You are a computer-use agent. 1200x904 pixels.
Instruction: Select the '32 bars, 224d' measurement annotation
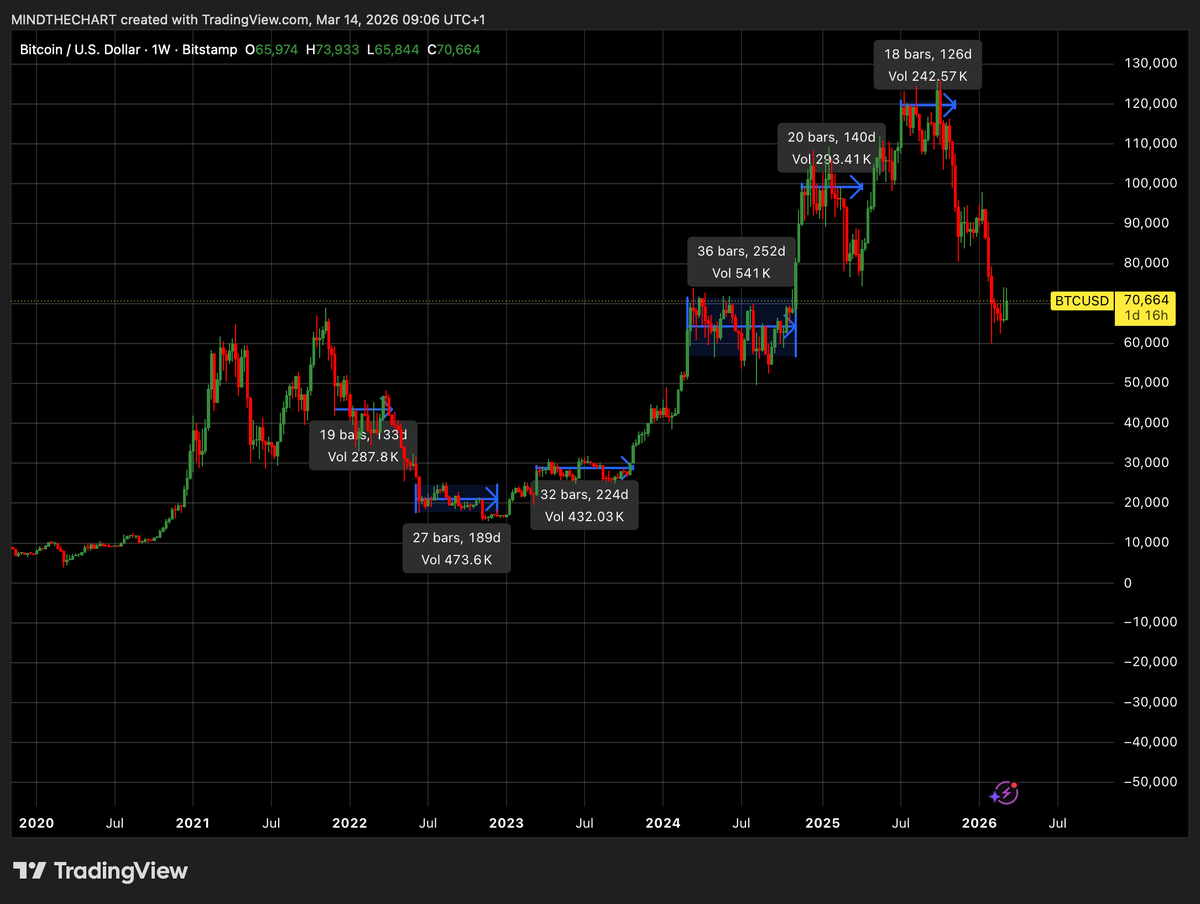(x=584, y=504)
